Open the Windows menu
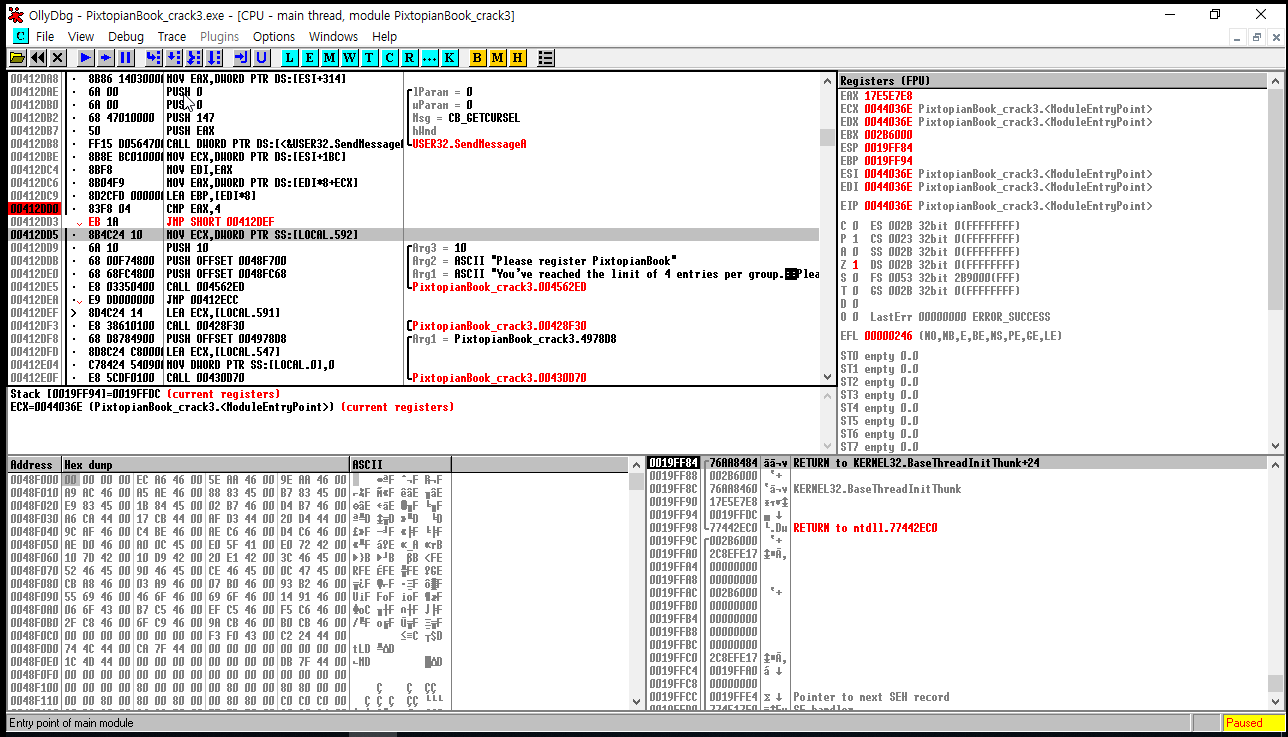1288x737 pixels. [x=334, y=36]
